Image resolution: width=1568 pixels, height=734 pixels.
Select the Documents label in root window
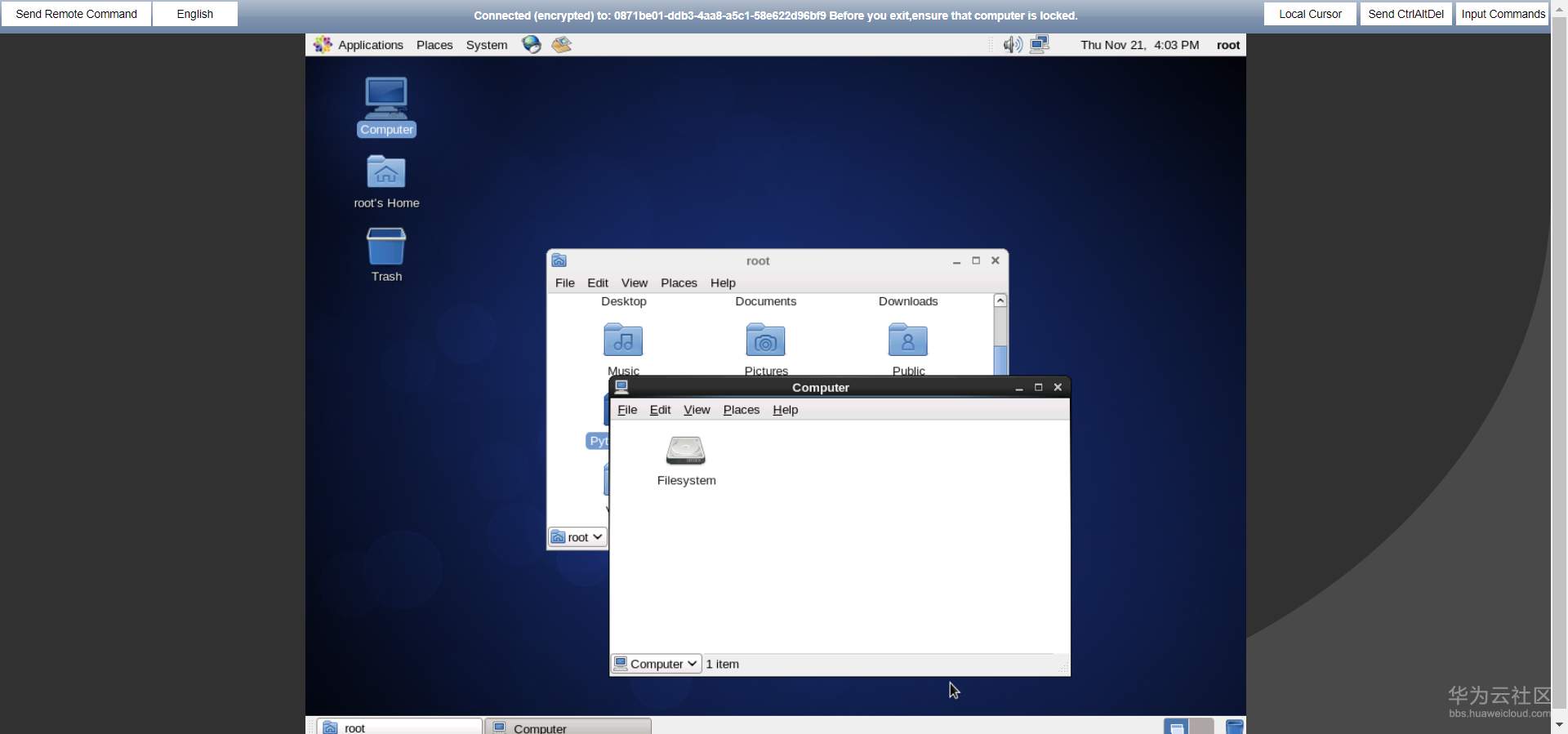point(765,301)
